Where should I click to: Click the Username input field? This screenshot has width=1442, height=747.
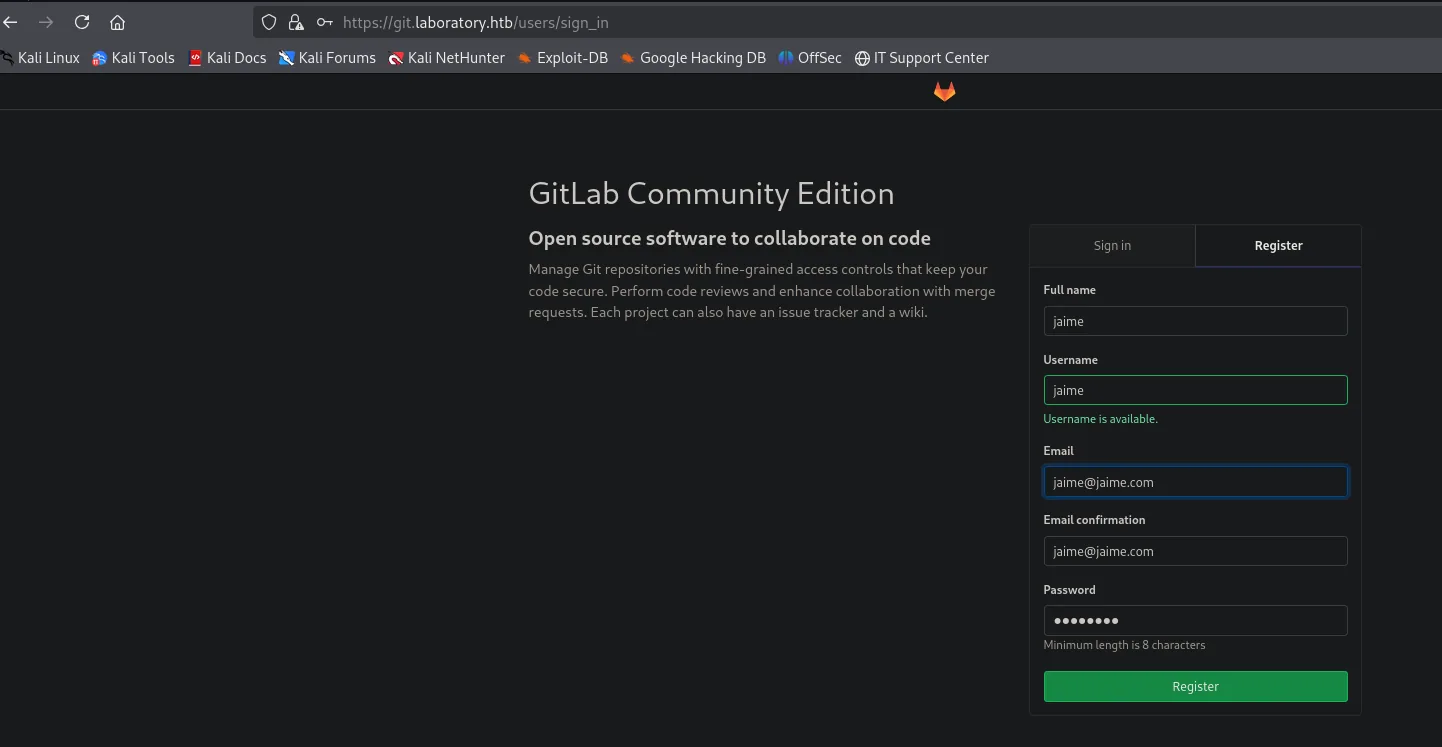[1195, 390]
